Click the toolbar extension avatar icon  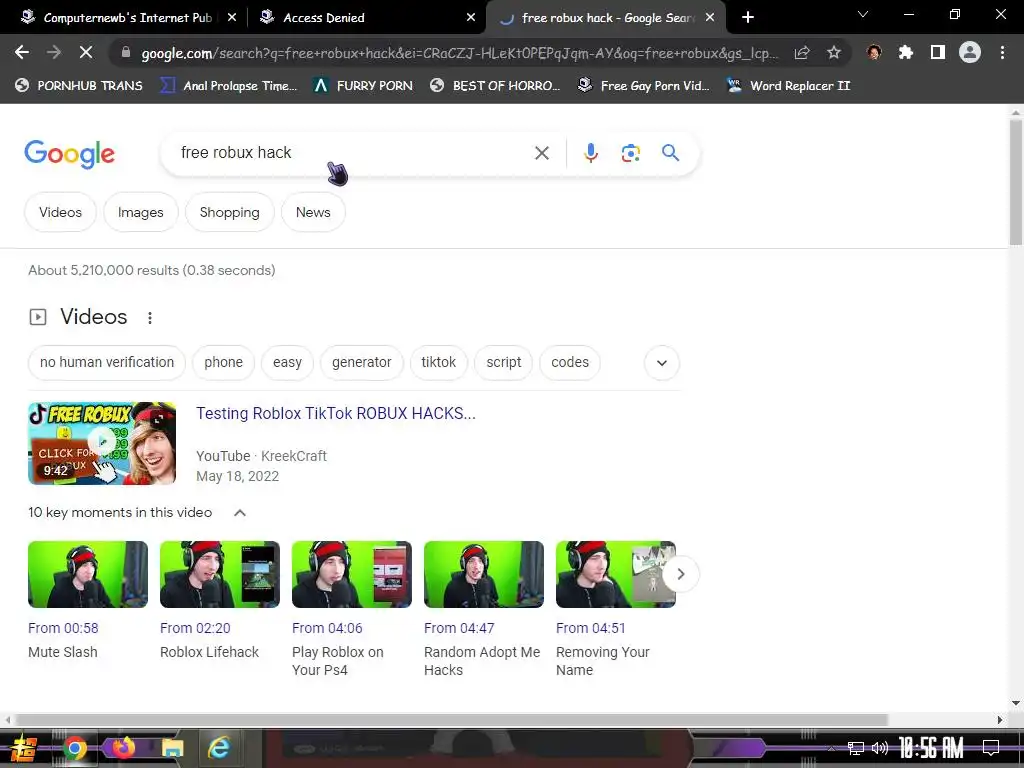pyautogui.click(x=874, y=52)
